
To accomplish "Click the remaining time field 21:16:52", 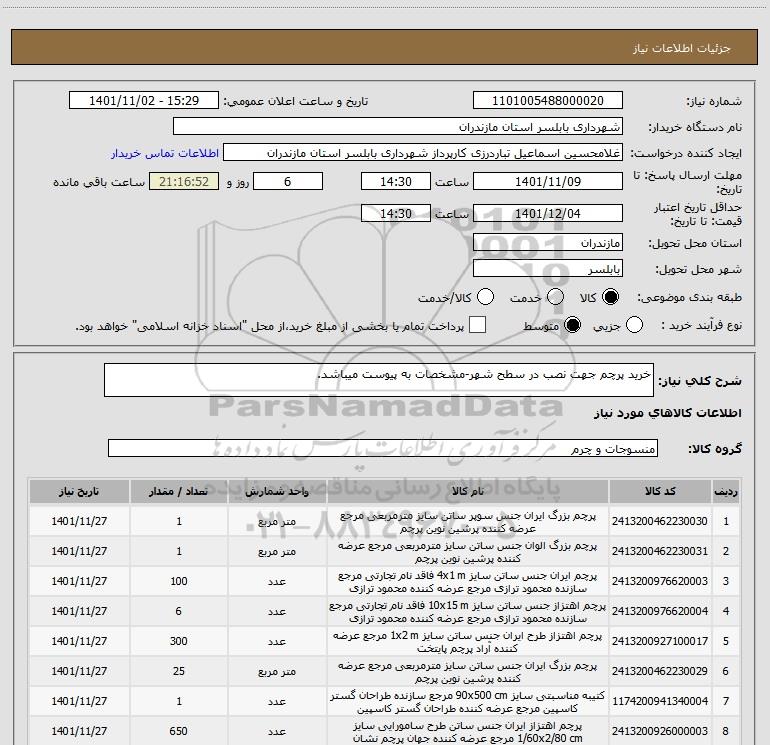I will pyautogui.click(x=184, y=181).
